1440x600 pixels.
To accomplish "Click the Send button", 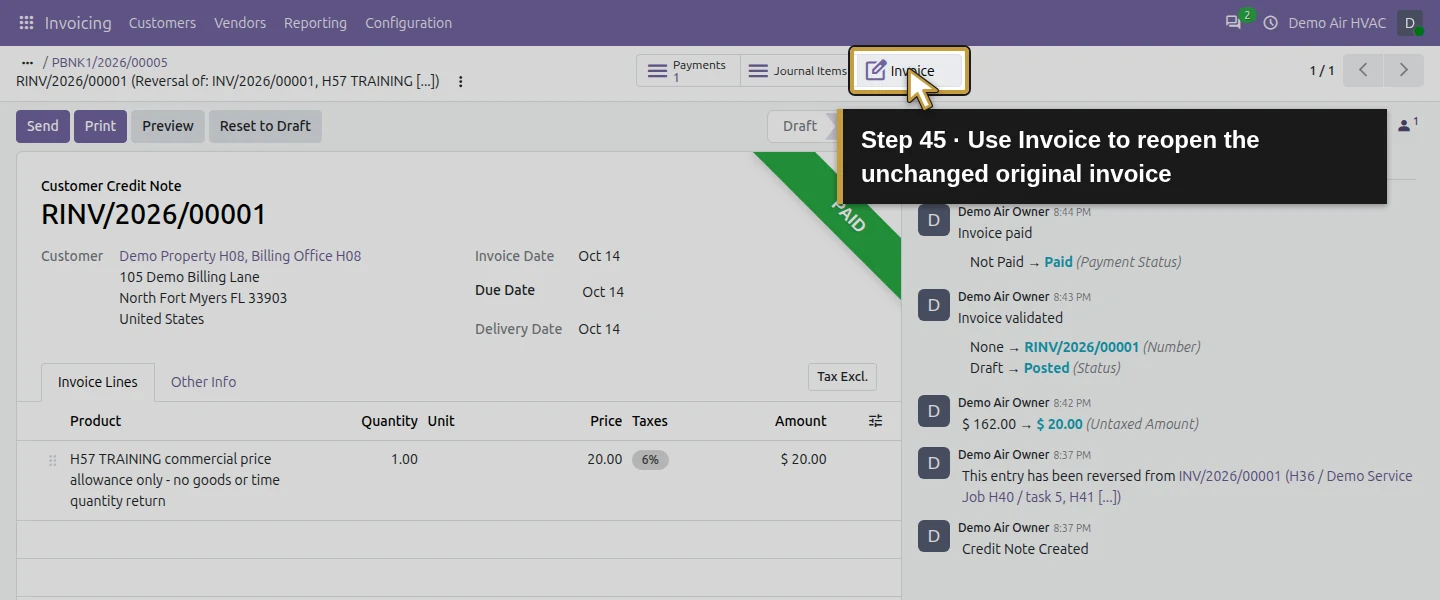I will pyautogui.click(x=42, y=126).
